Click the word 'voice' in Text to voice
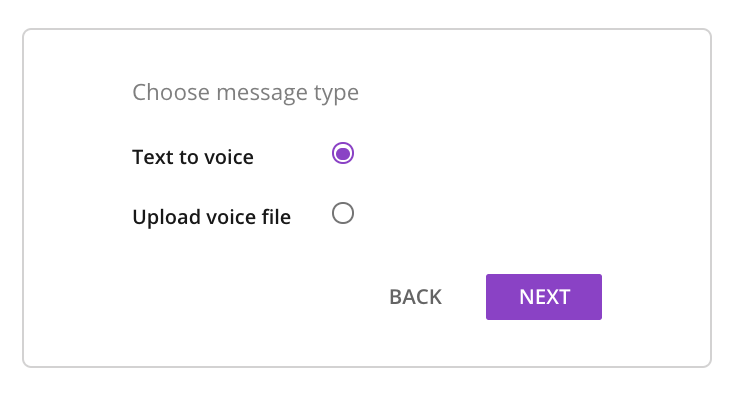Screen dimensions: 740x394 [229, 158]
